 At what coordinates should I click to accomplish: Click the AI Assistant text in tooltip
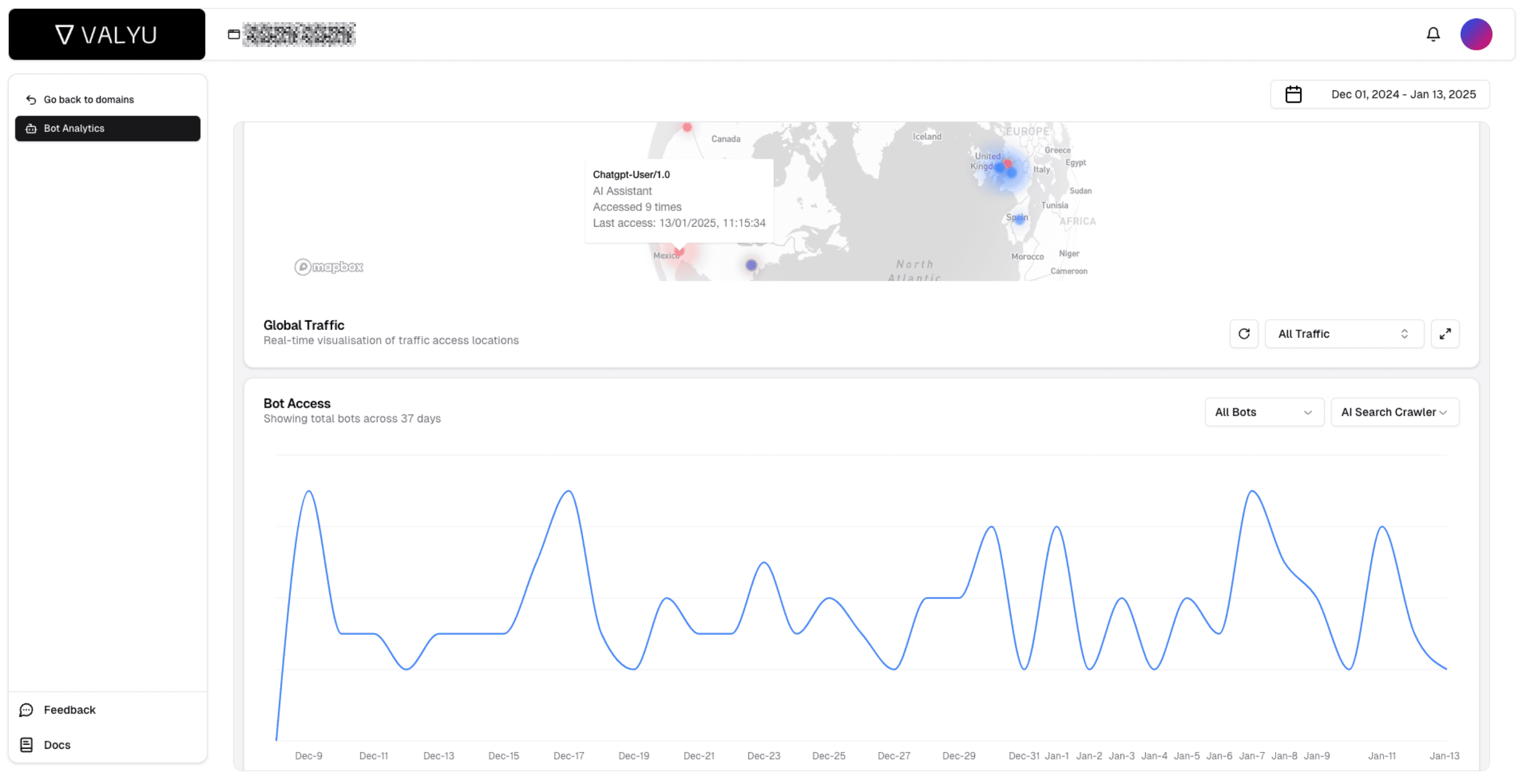pos(622,191)
